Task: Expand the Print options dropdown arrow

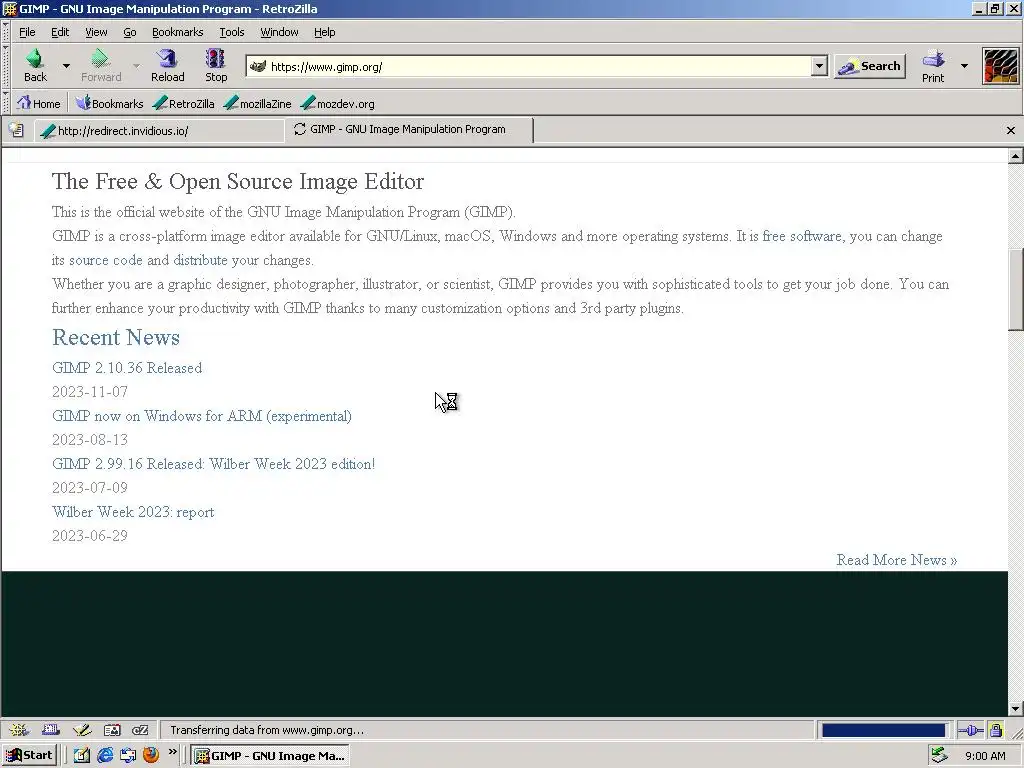Action: tap(964, 66)
